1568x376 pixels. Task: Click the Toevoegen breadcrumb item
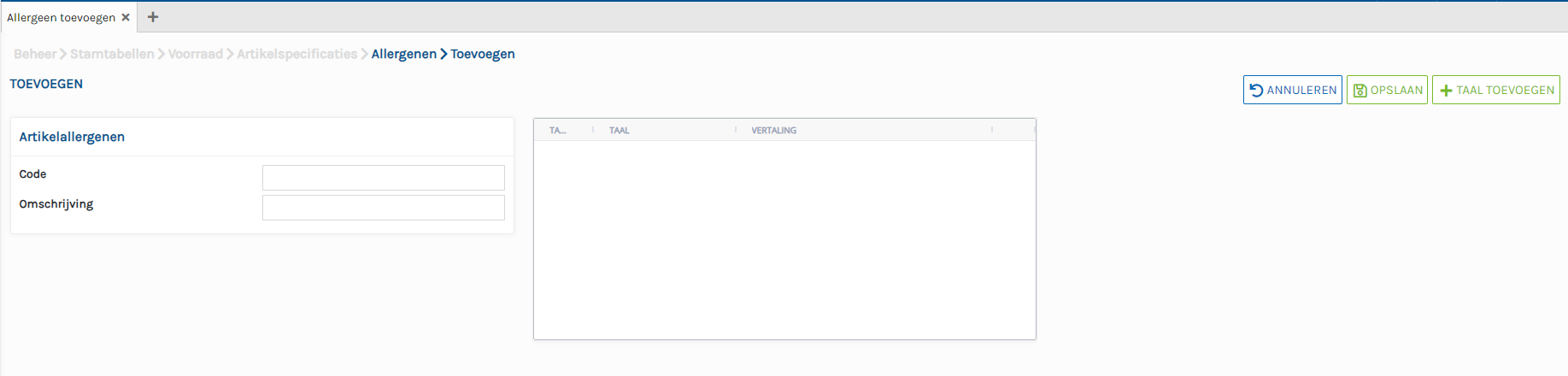coord(482,54)
